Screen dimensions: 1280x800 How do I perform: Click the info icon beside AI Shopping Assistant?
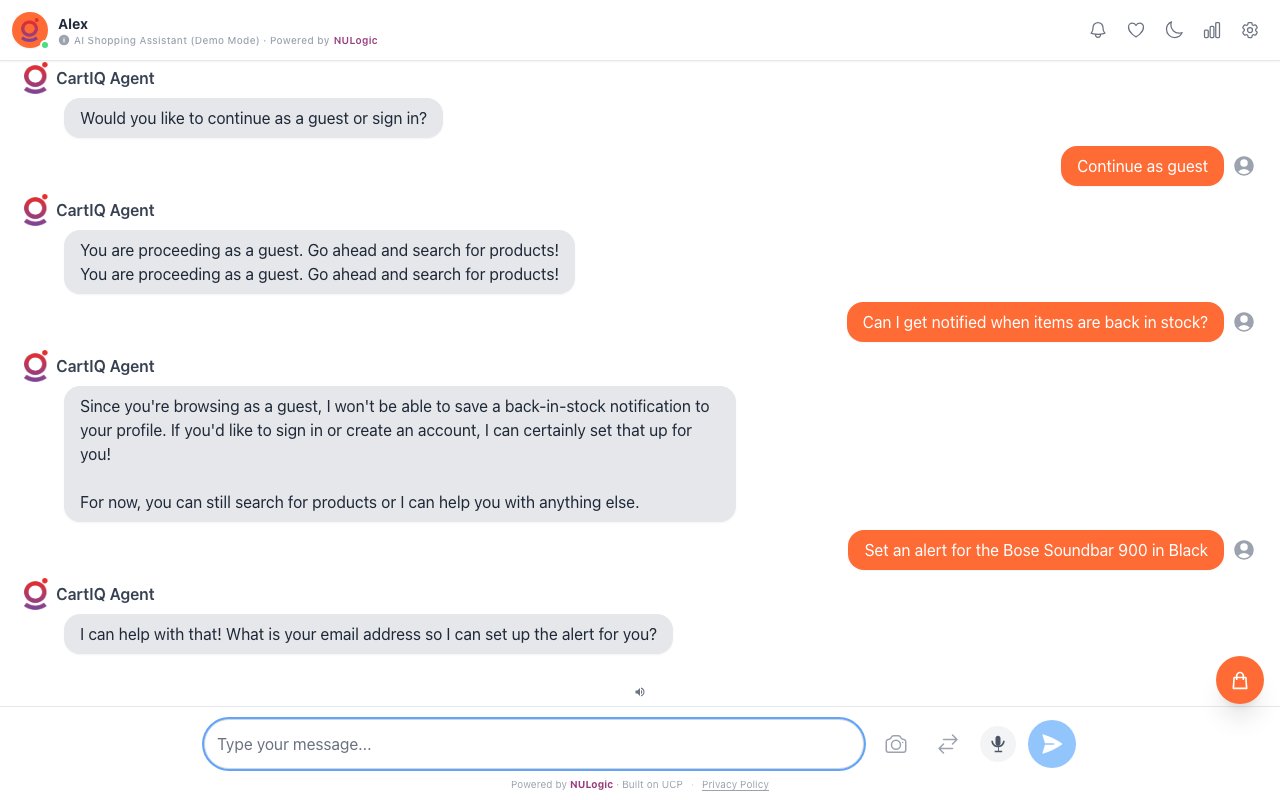tap(64, 41)
